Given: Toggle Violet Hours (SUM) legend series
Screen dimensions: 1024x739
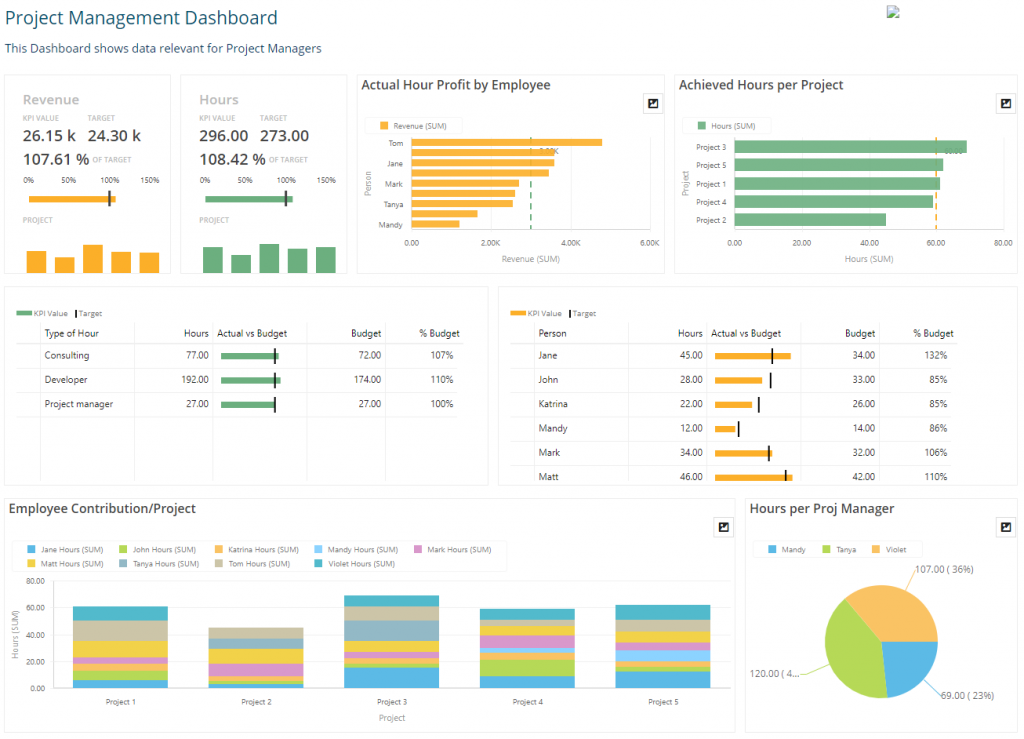Looking at the screenshot, I should pos(355,563).
